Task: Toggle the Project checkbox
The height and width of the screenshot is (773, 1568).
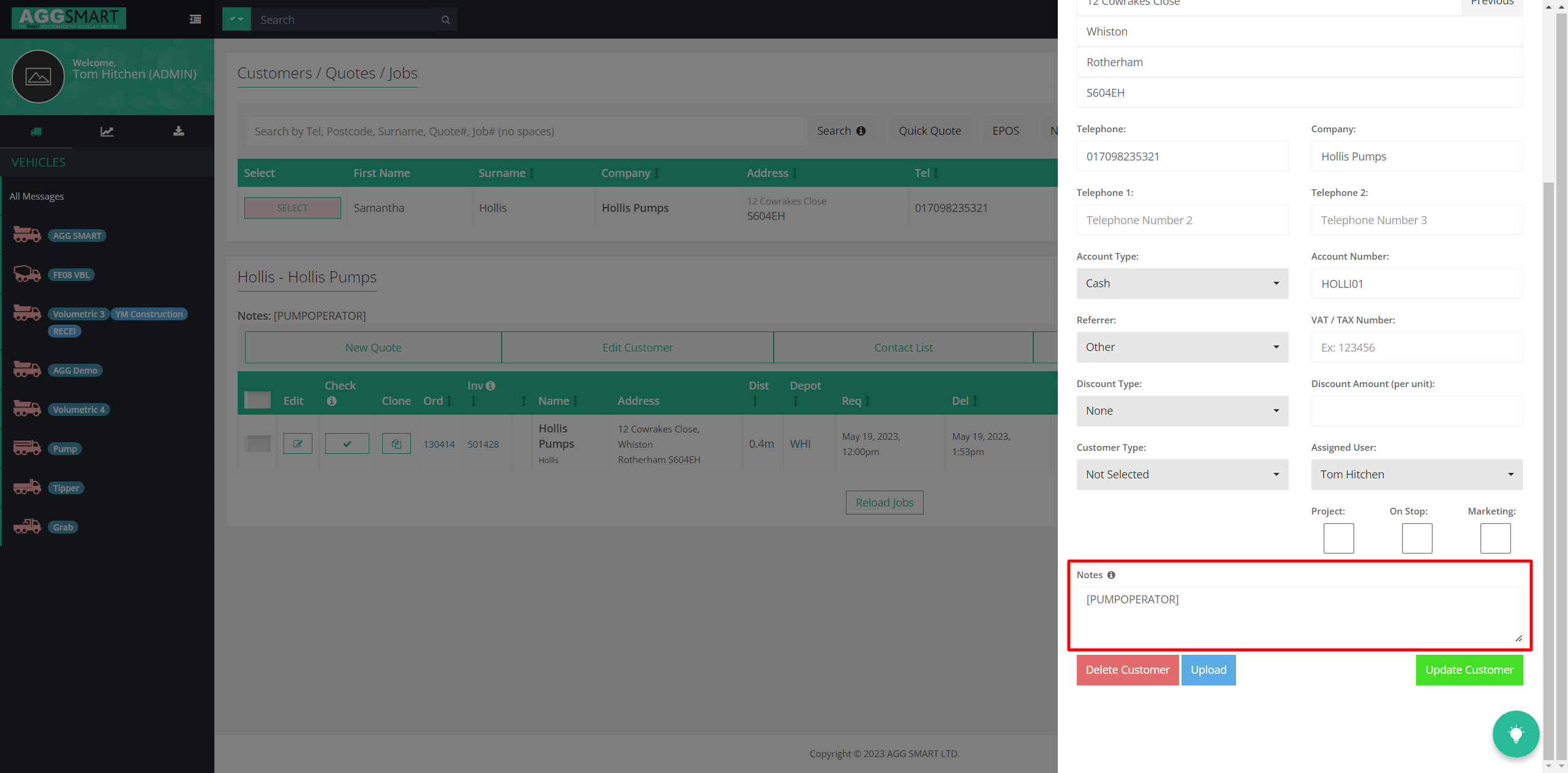Action: (1338, 538)
